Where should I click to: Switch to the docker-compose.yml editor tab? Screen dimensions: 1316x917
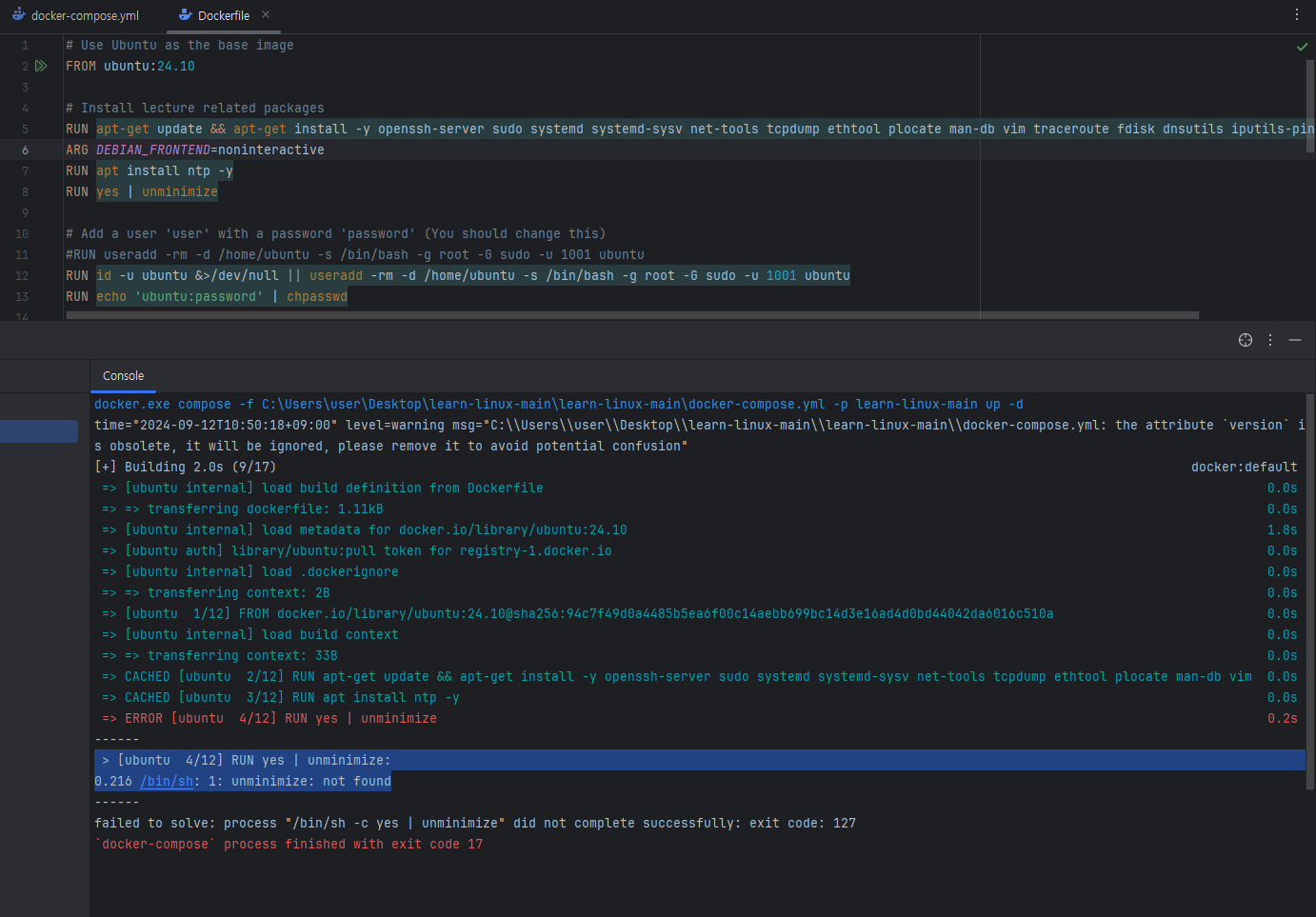point(75,15)
